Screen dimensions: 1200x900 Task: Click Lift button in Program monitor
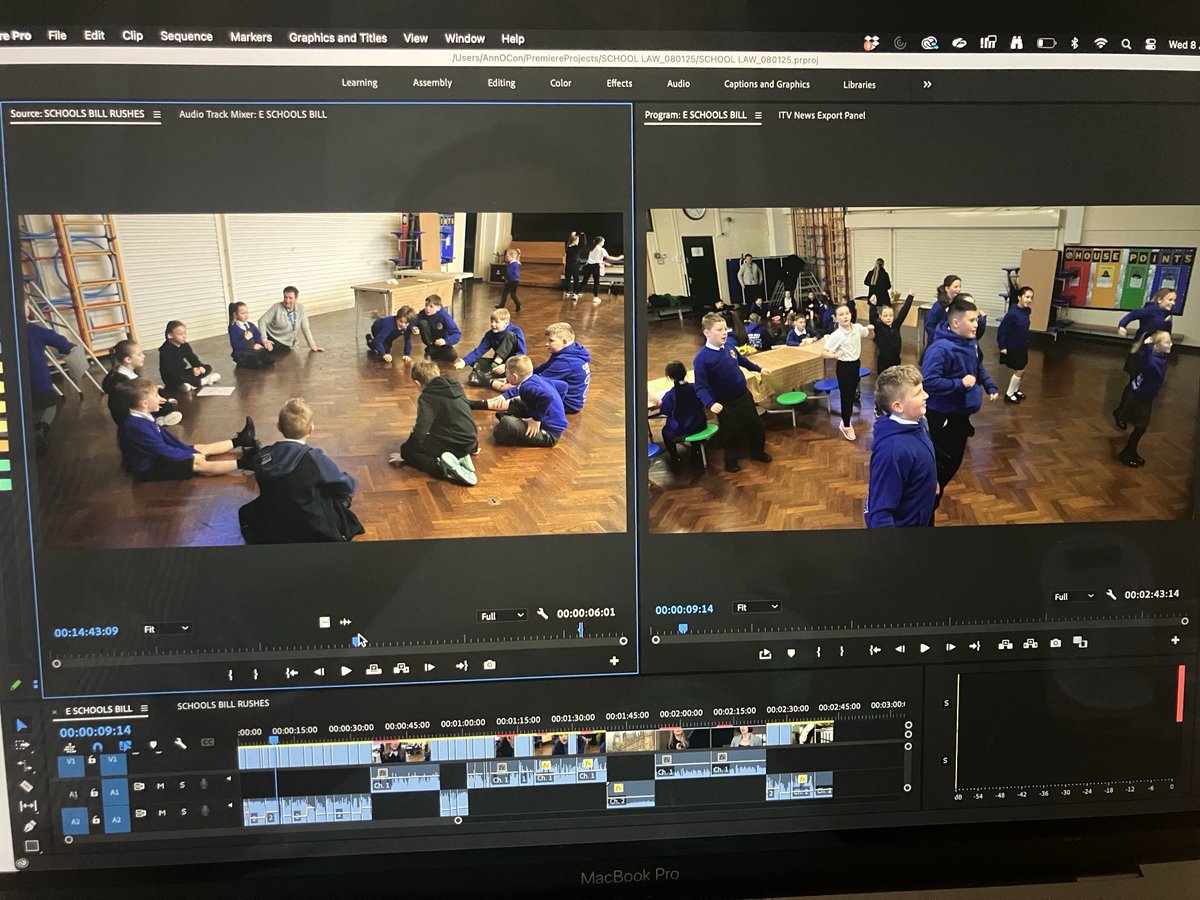1005,644
